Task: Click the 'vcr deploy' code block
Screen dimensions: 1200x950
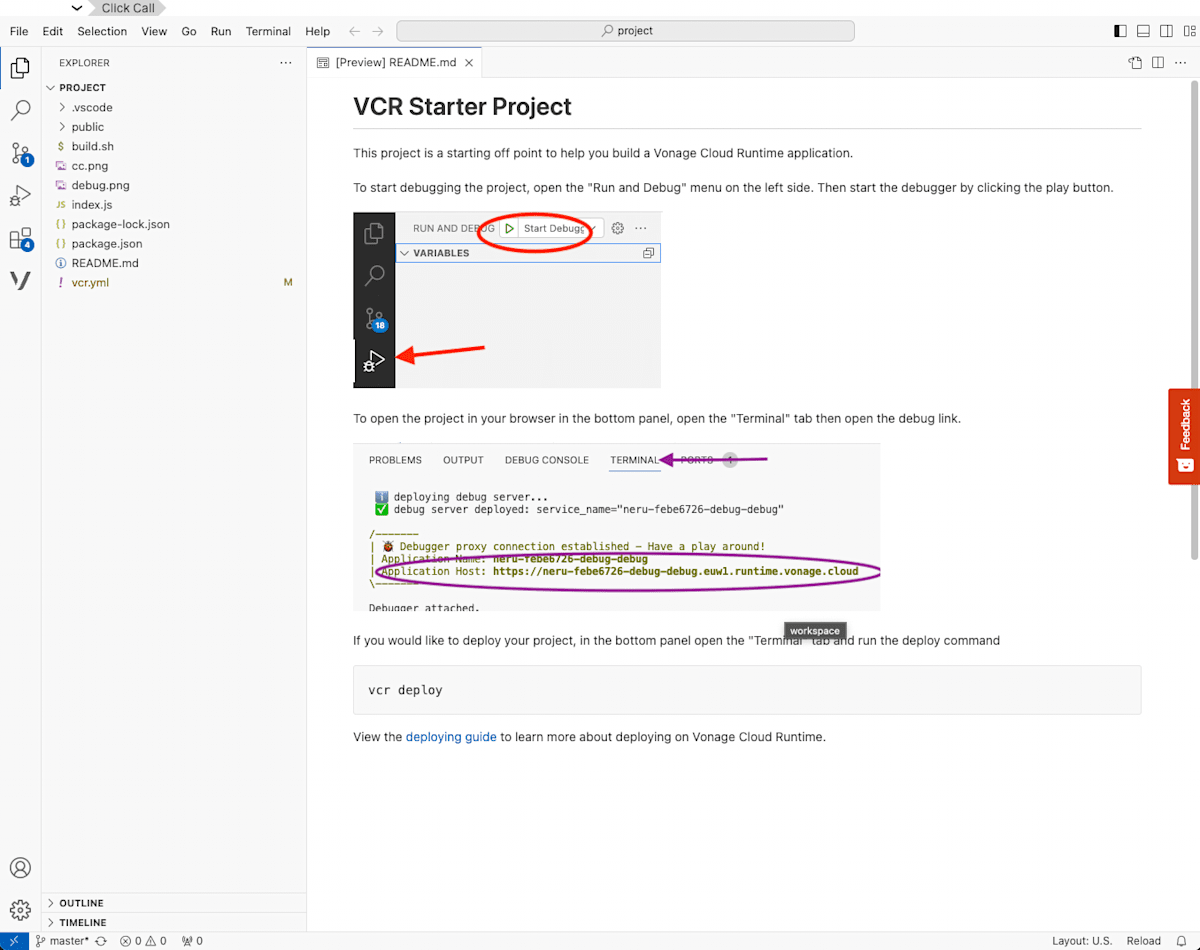Action: pos(747,690)
